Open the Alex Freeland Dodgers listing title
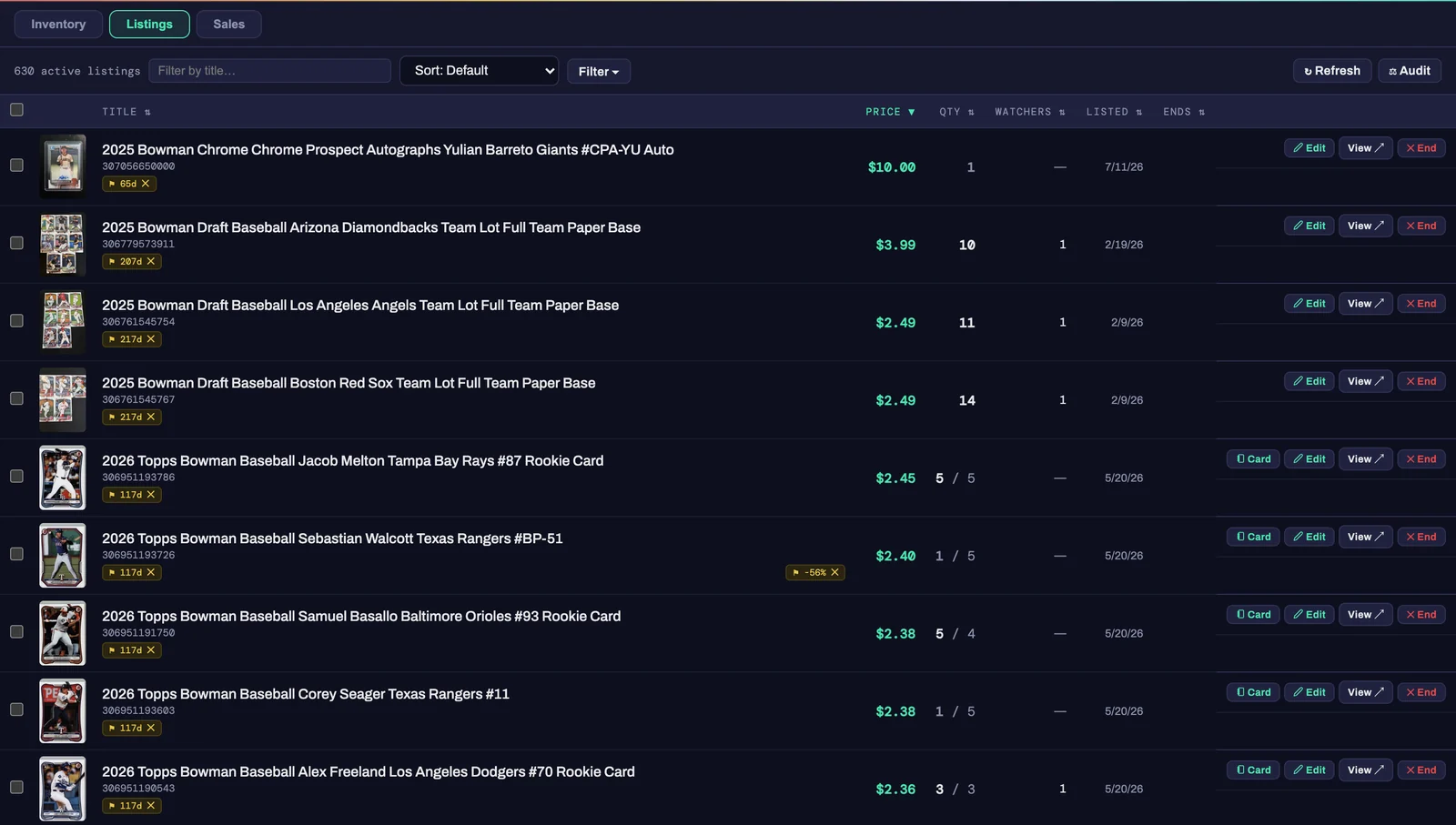The image size is (1456, 825). 369,771
